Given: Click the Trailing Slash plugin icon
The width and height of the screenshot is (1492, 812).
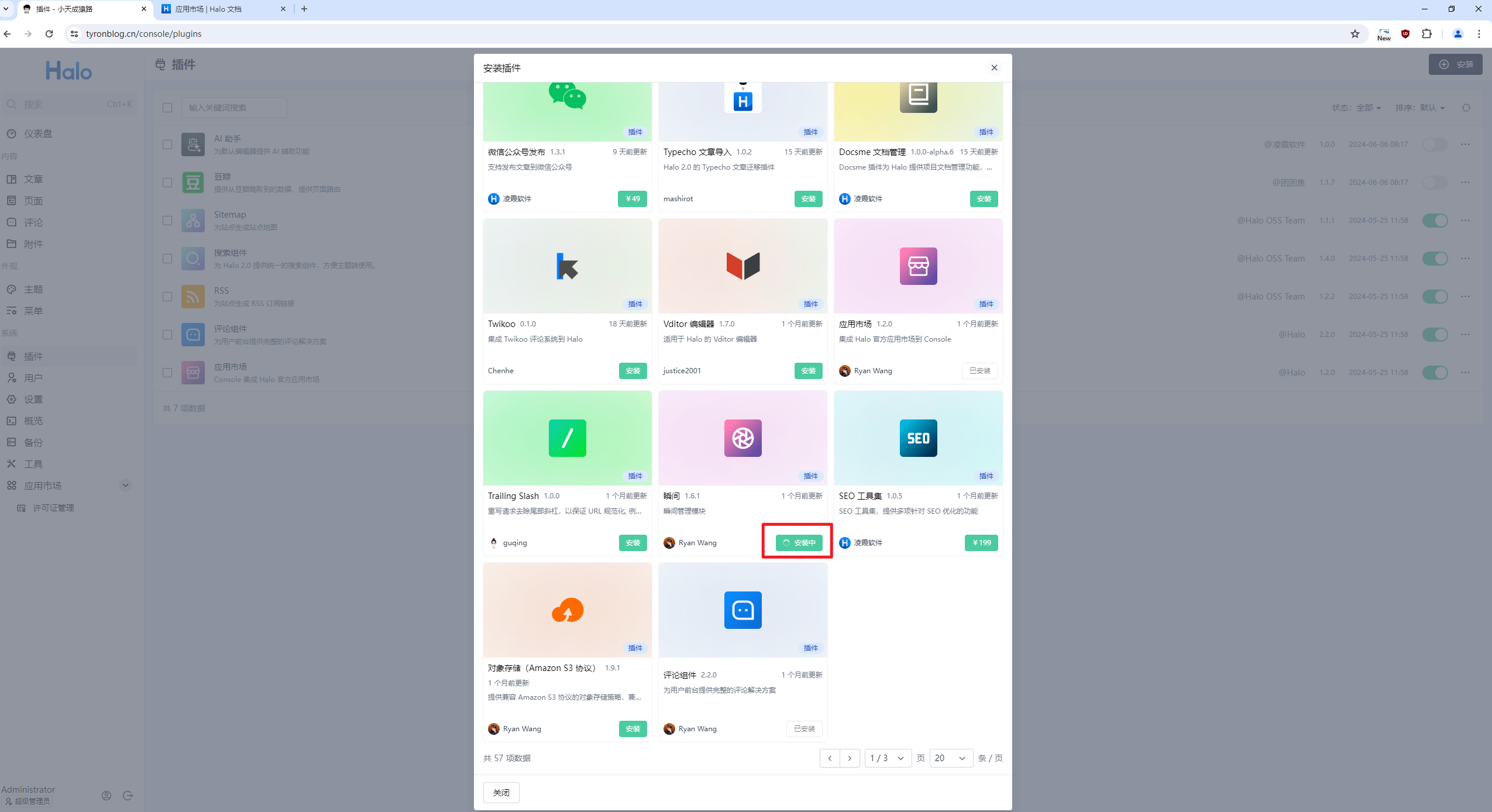Looking at the screenshot, I should pyautogui.click(x=567, y=438).
